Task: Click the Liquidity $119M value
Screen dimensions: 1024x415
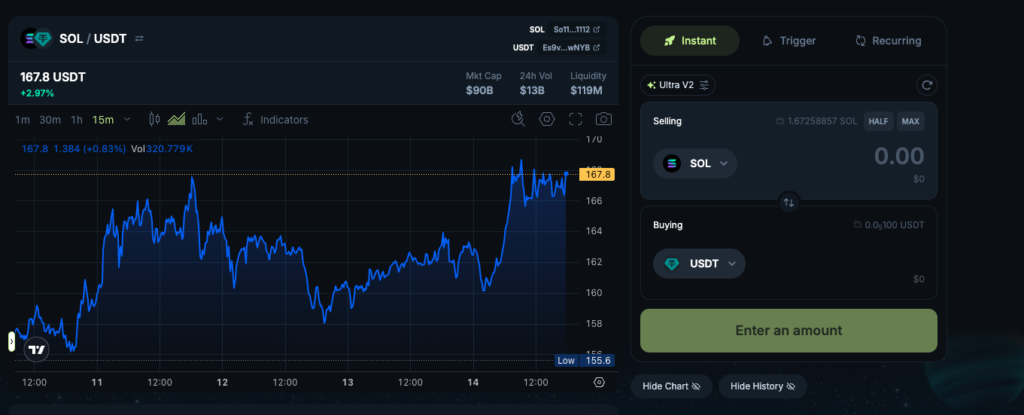Action: (586, 90)
